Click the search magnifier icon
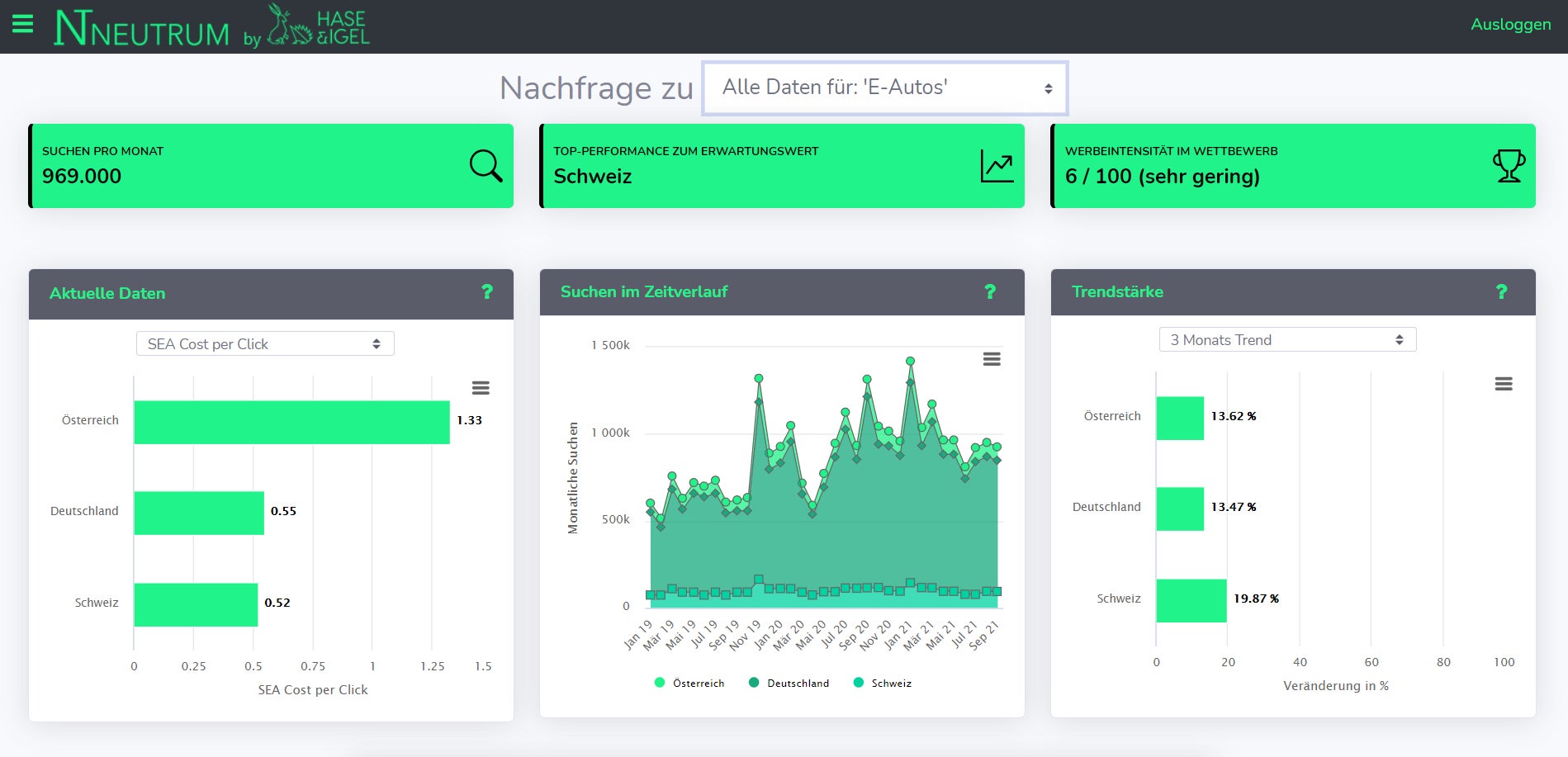This screenshot has width=1568, height=757. tap(486, 165)
